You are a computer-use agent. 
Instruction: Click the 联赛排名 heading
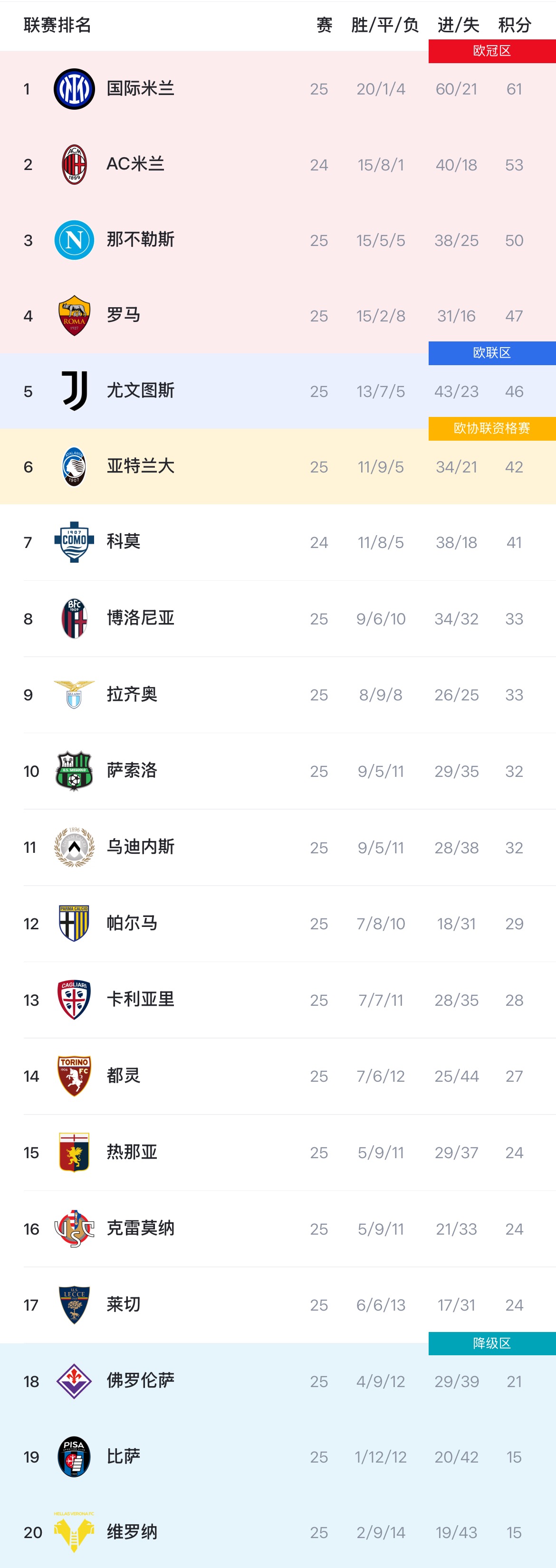click(x=57, y=25)
